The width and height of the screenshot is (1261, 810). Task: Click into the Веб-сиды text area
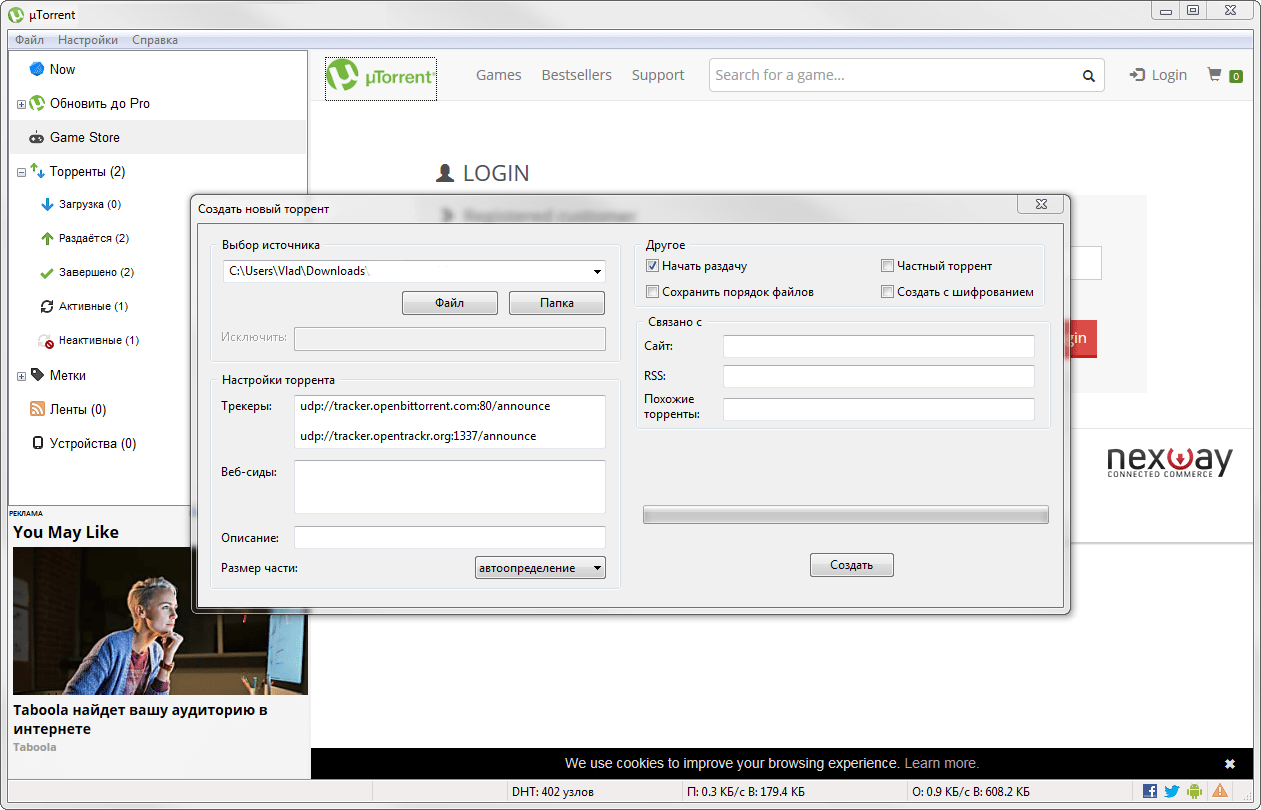(x=450, y=487)
